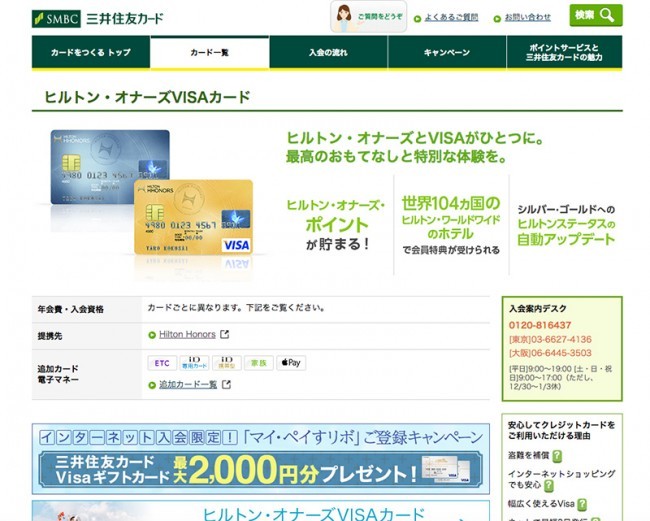
Task: Click green arrow bullet before Hilton Honors
Action: (152, 335)
